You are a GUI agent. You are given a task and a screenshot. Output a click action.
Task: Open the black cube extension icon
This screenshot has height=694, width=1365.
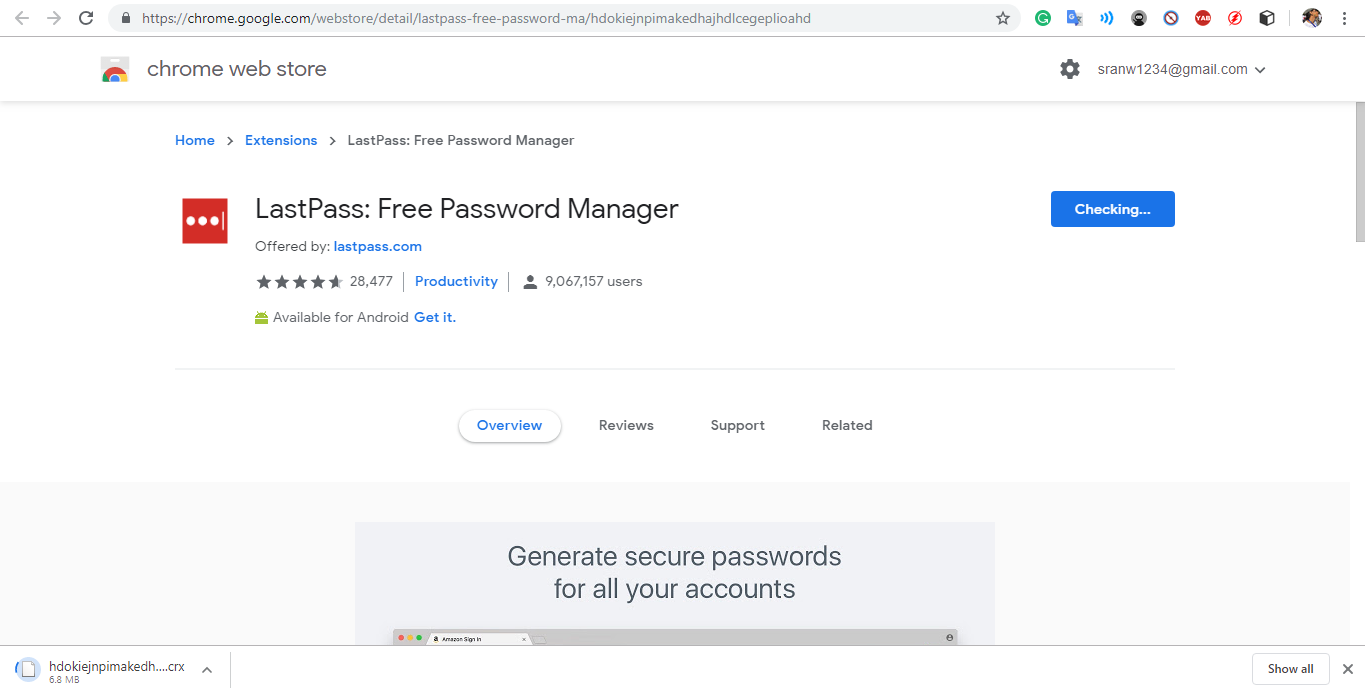[1267, 18]
